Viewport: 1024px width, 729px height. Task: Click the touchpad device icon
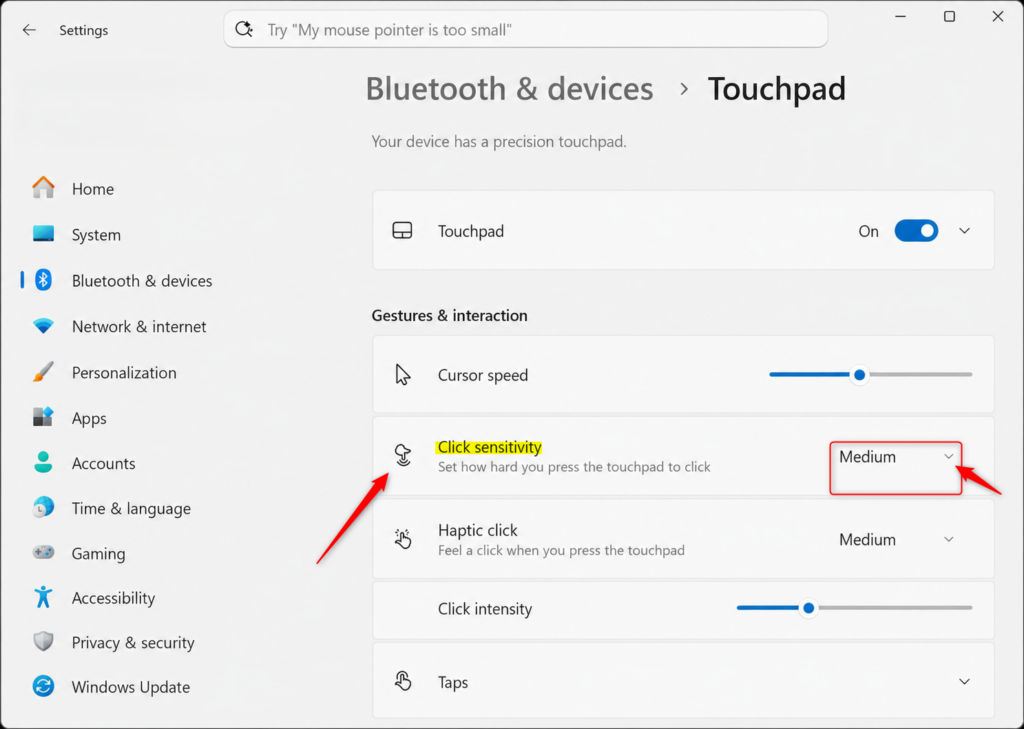click(x=402, y=231)
